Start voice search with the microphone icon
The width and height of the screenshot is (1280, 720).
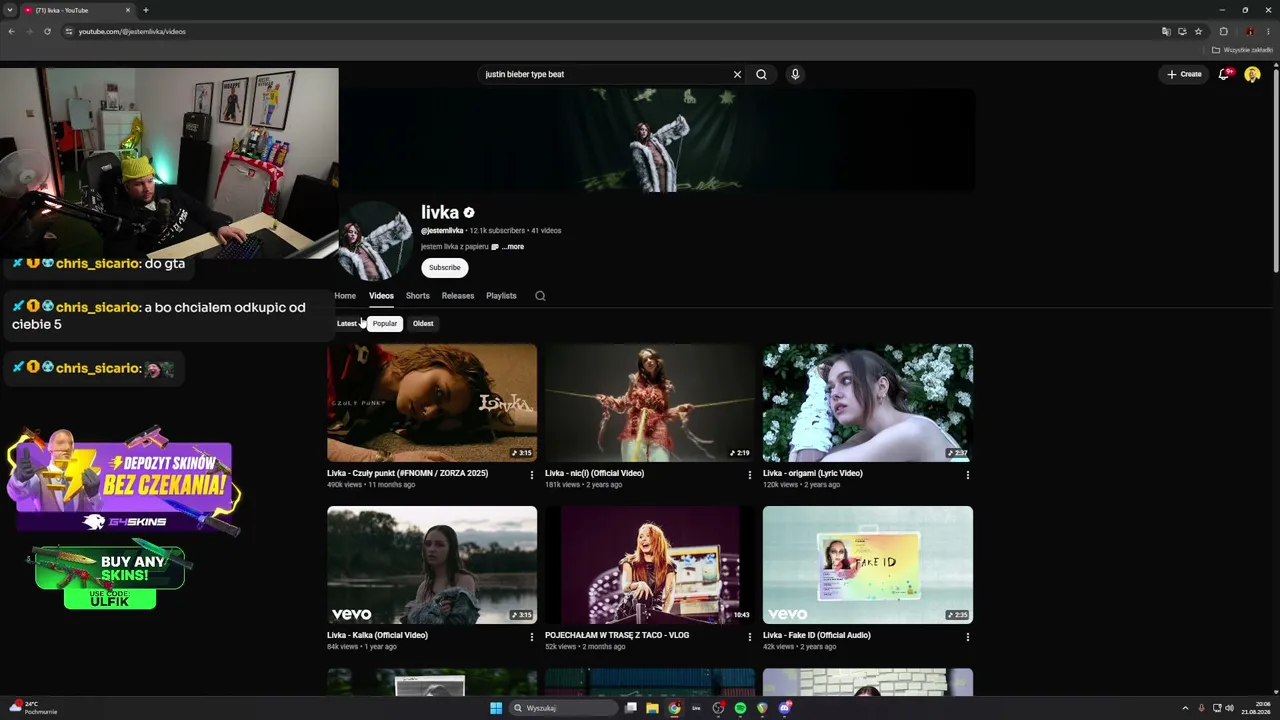coord(795,74)
